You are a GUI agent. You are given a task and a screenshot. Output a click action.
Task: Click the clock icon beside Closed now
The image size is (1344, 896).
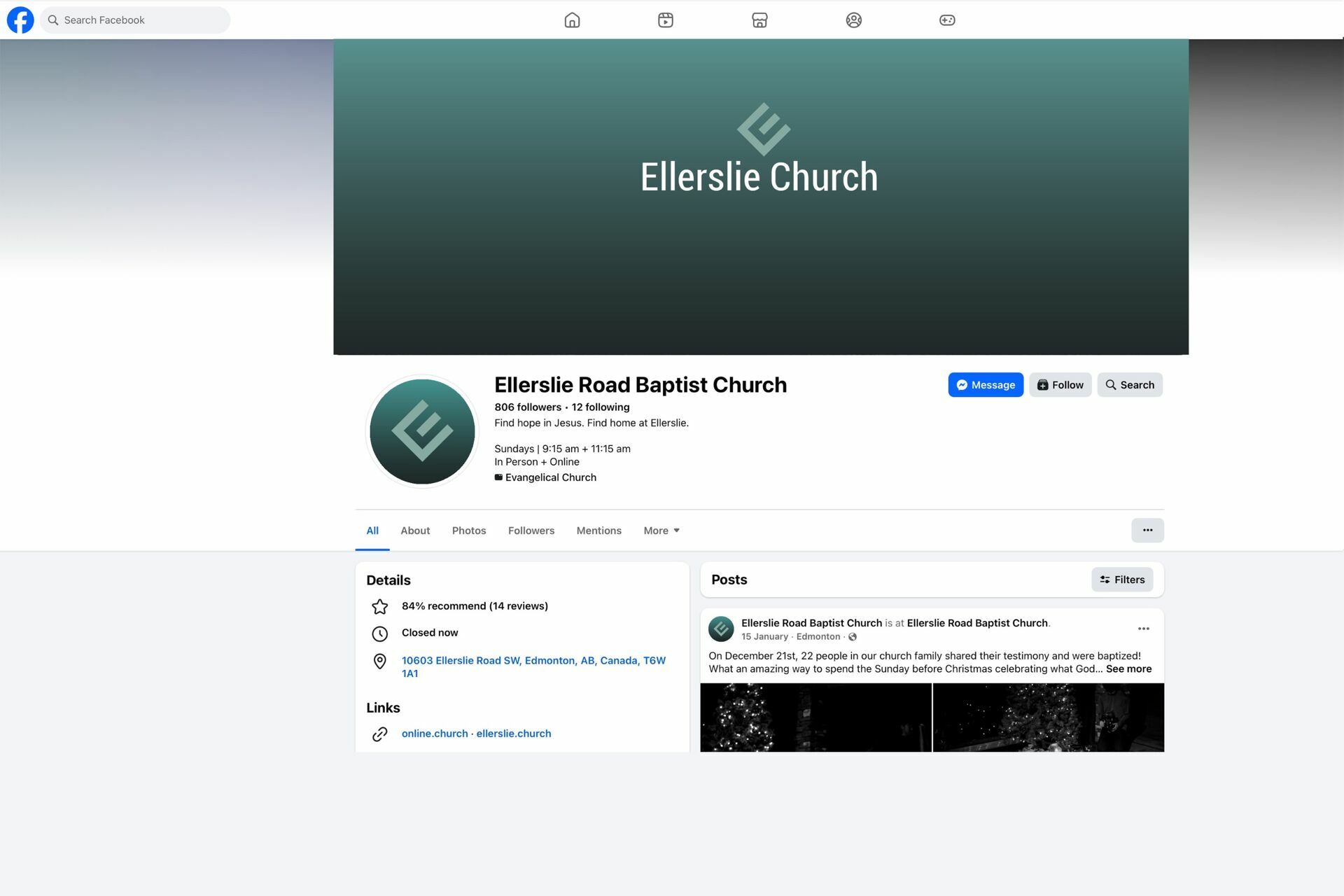tap(379, 633)
